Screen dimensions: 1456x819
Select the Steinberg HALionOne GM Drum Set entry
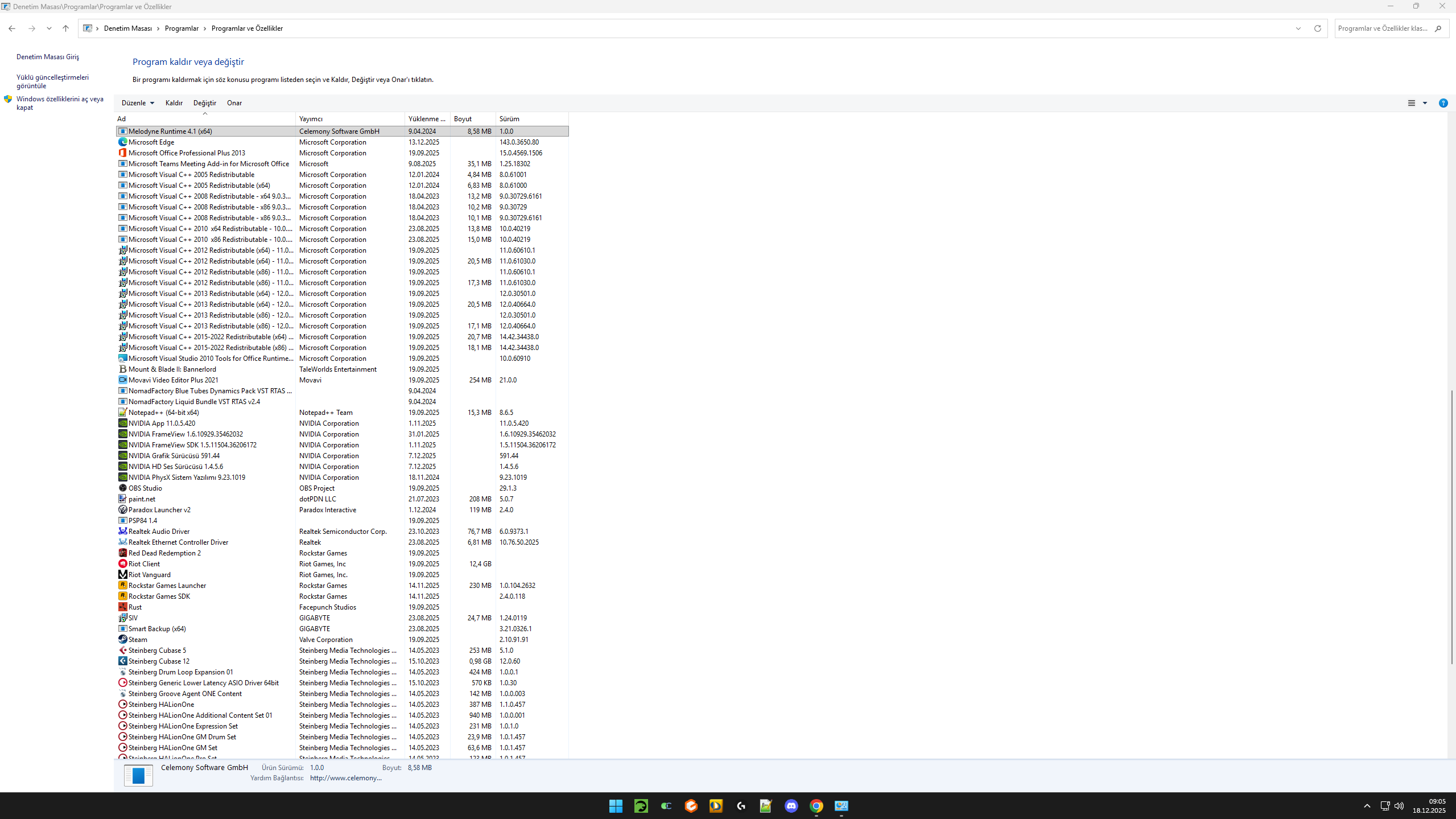point(343,737)
